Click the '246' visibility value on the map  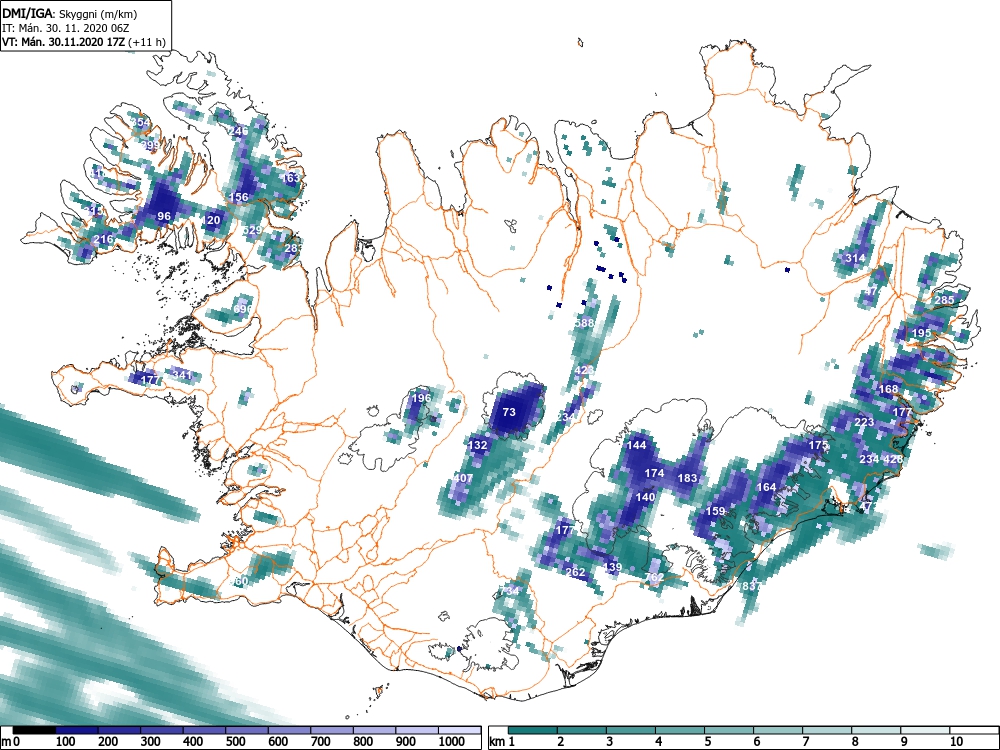click(238, 131)
